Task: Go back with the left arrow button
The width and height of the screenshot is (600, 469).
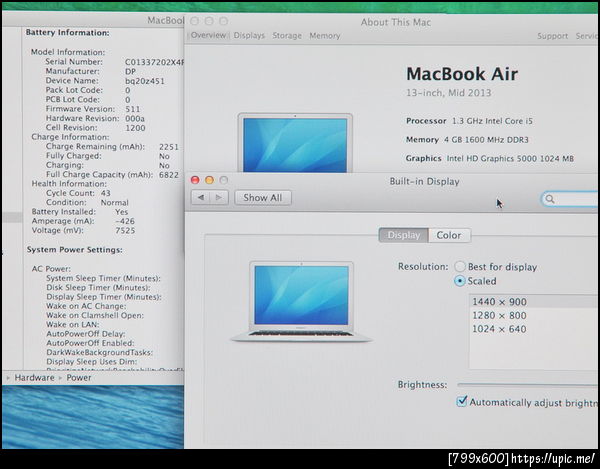Action: tap(201, 197)
